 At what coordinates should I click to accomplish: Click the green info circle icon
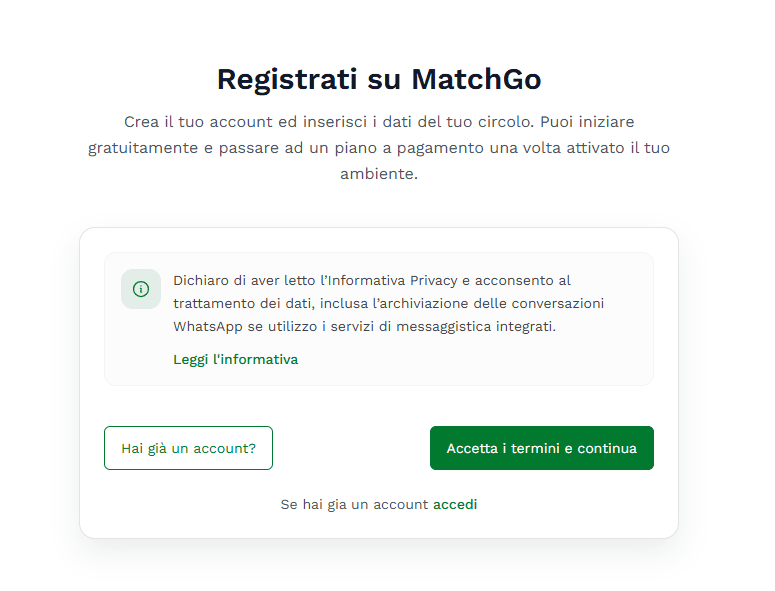[141, 289]
